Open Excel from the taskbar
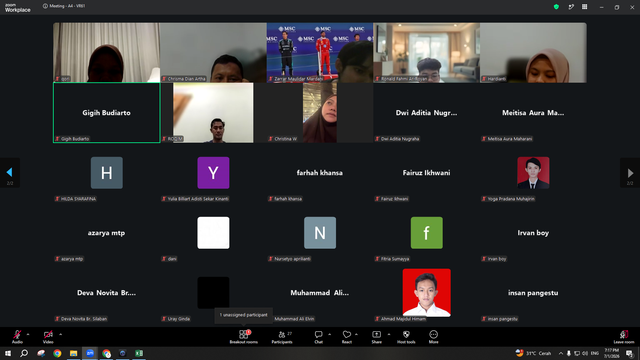The image size is (640, 360). 139,353
